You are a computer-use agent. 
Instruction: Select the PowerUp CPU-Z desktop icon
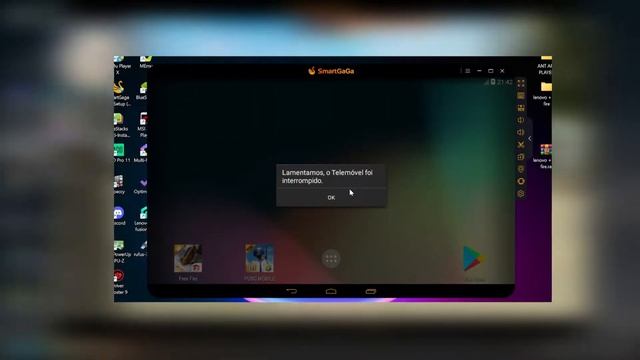(x=121, y=251)
